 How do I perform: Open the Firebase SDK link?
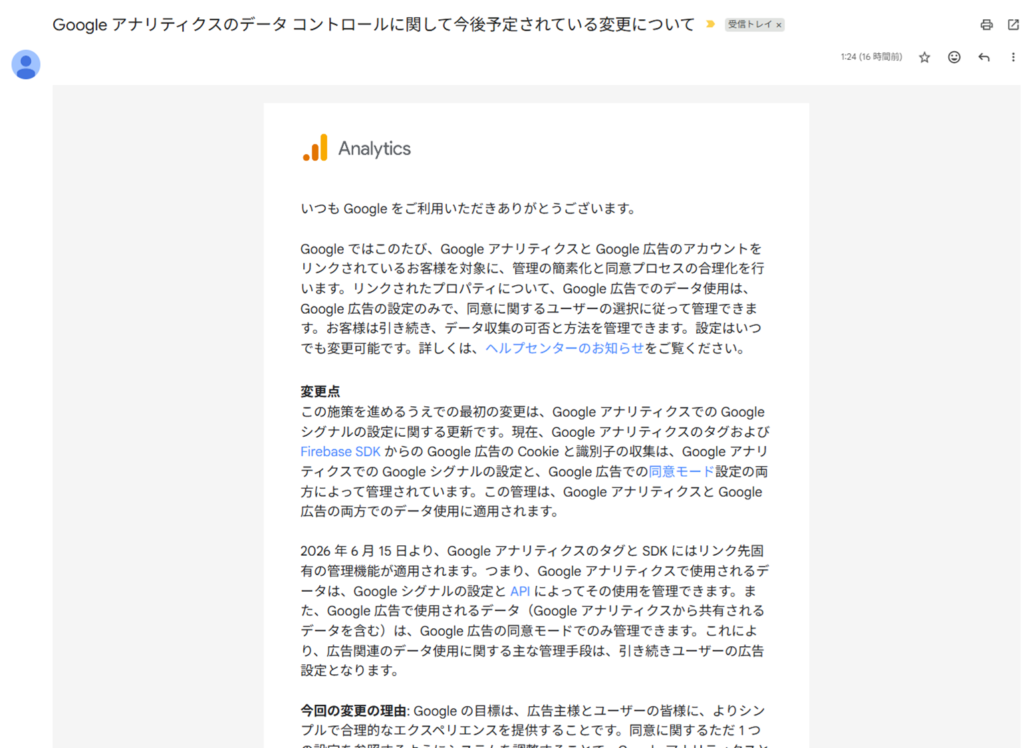[340, 452]
